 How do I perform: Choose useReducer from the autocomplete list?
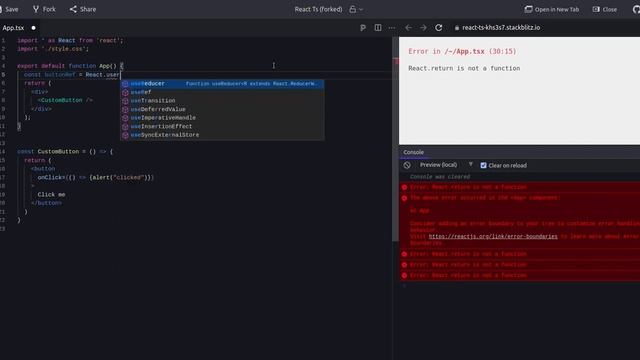pos(222,84)
